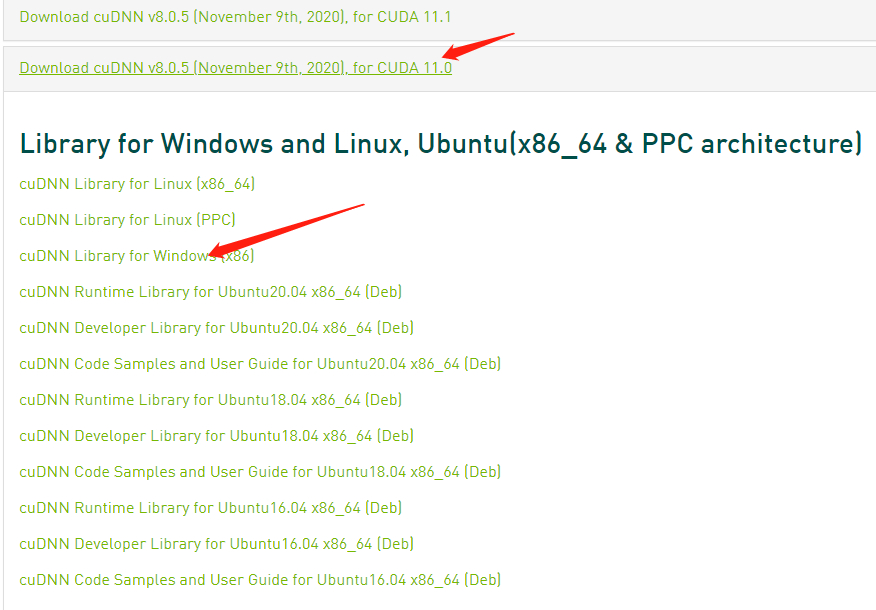This screenshot has width=876, height=610.
Task: Select the 'Library for Windows and Linux' heading text
Action: tap(441, 144)
